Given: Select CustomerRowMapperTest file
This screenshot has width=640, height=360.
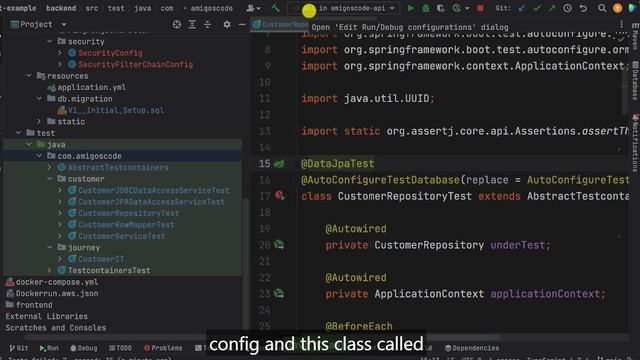Looking at the screenshot, I should [x=126, y=224].
